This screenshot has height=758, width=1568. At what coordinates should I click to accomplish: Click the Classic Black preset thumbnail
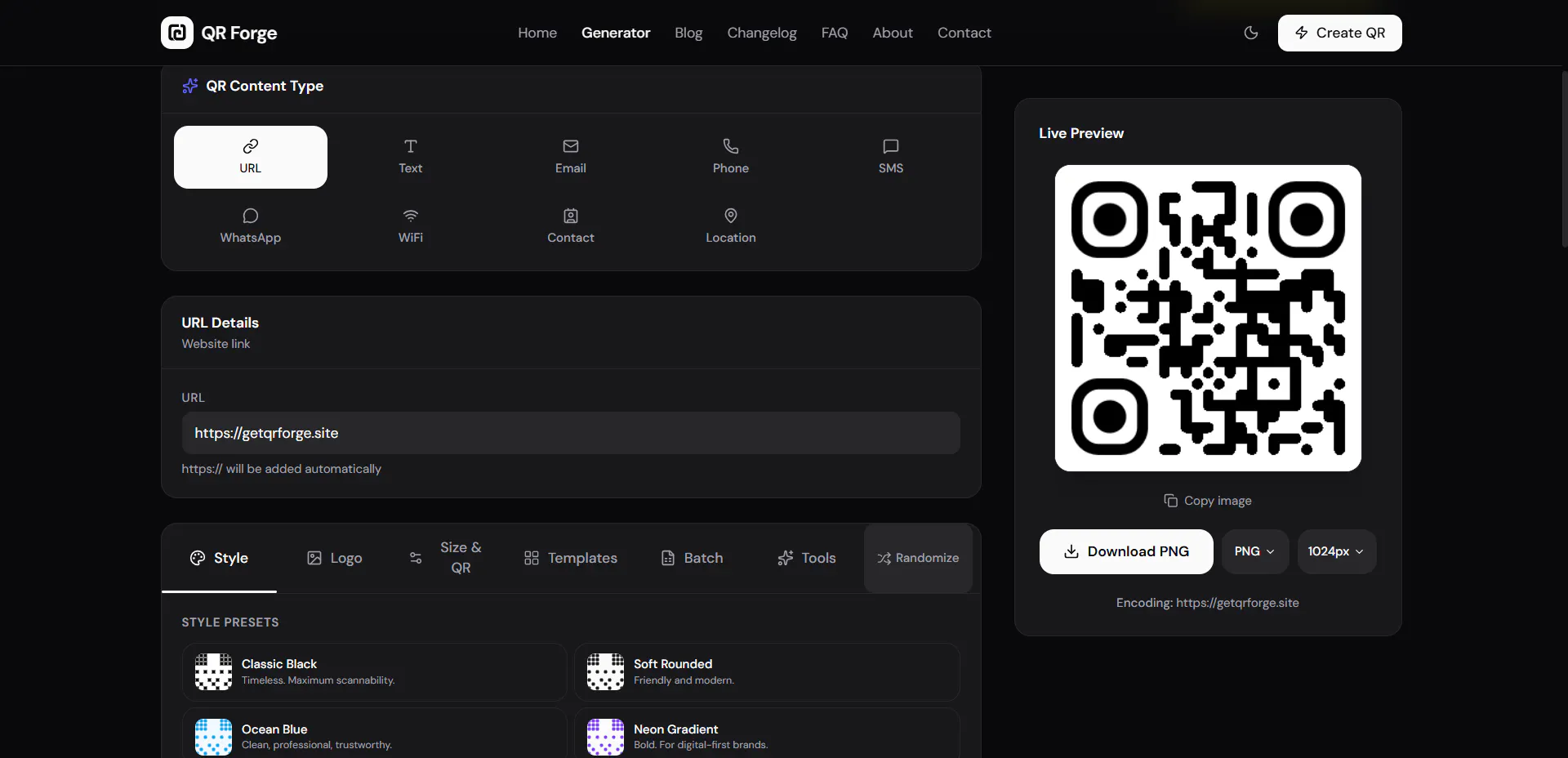click(213, 671)
